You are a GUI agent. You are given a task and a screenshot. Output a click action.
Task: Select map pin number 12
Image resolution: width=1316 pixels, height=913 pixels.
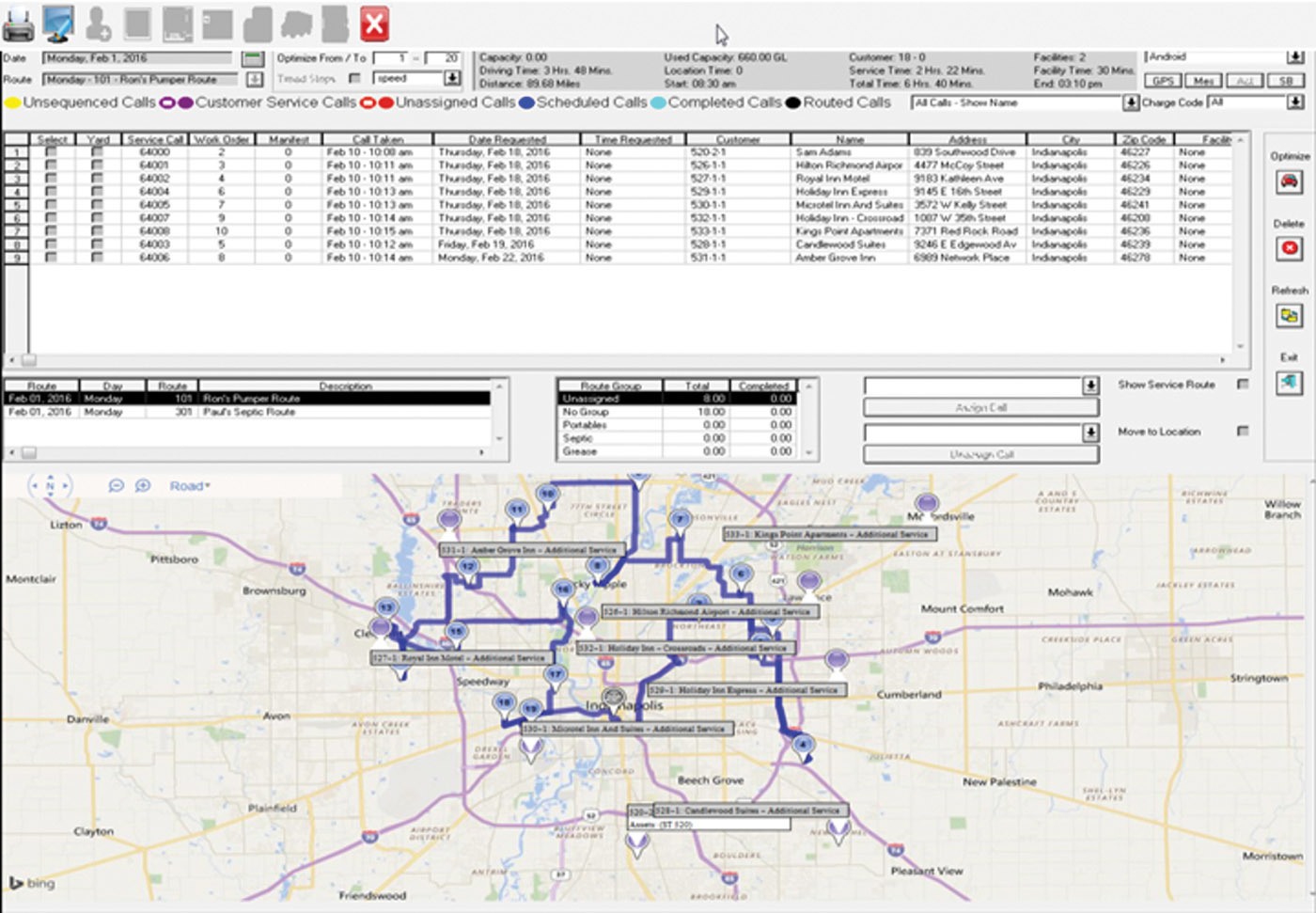point(467,568)
